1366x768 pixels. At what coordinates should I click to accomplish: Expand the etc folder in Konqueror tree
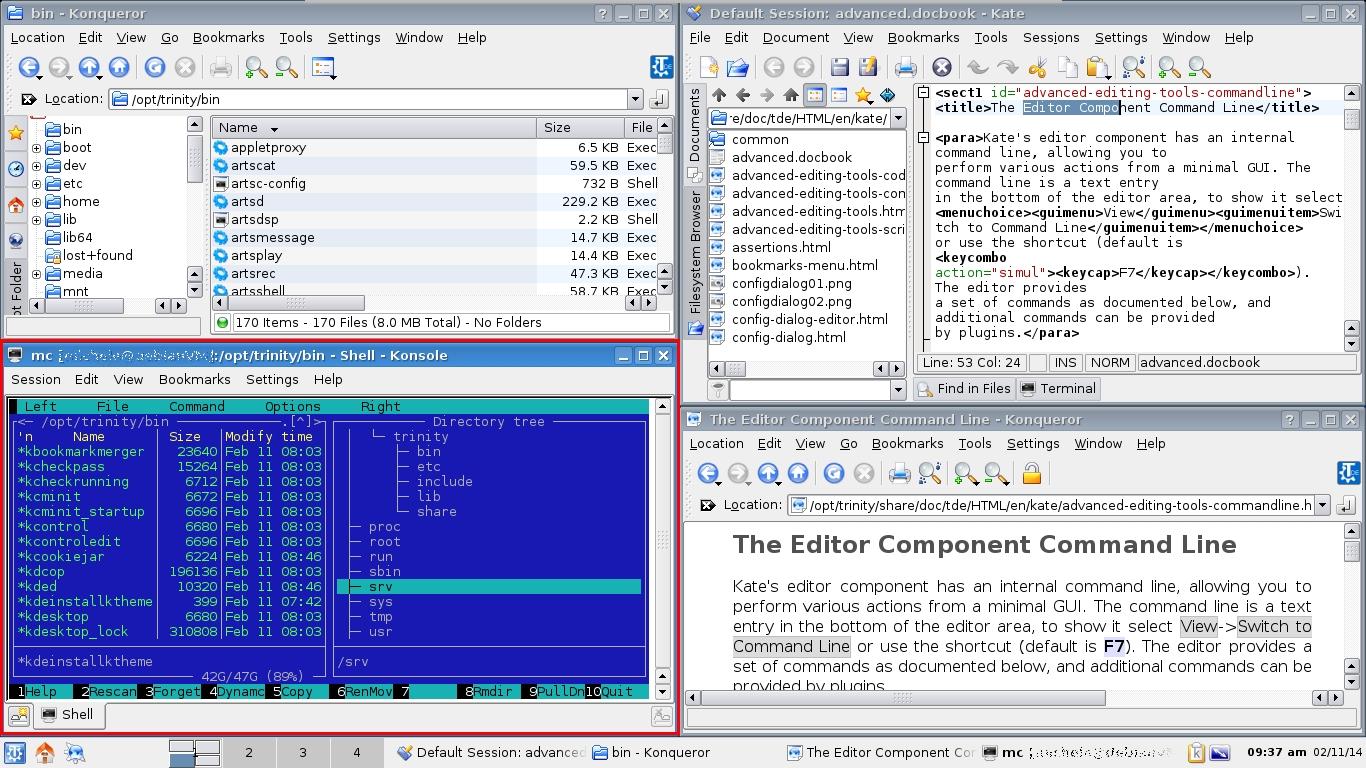coord(37,184)
